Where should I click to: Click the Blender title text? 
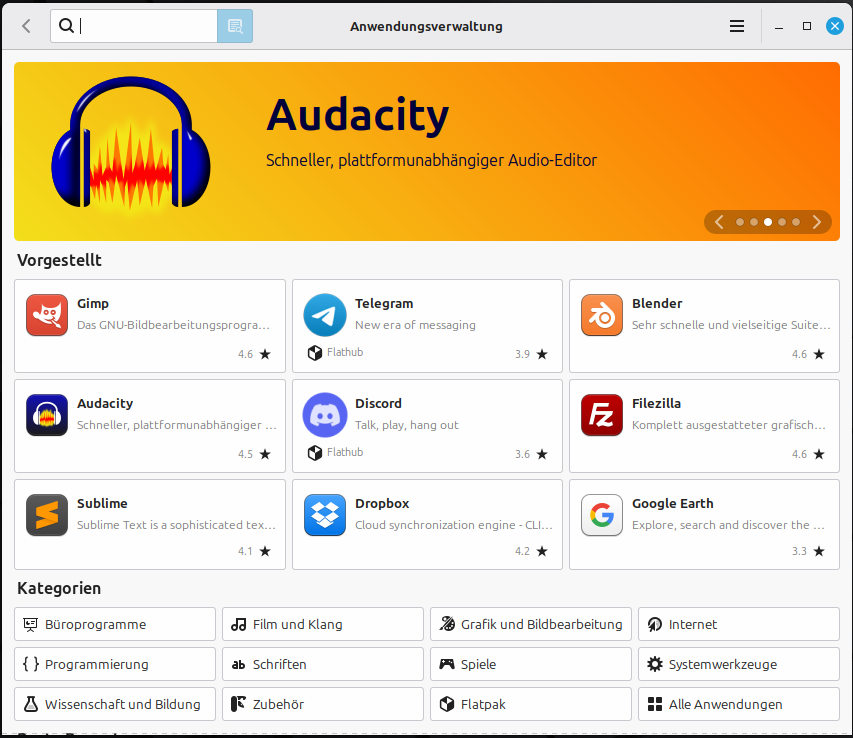click(x=657, y=303)
